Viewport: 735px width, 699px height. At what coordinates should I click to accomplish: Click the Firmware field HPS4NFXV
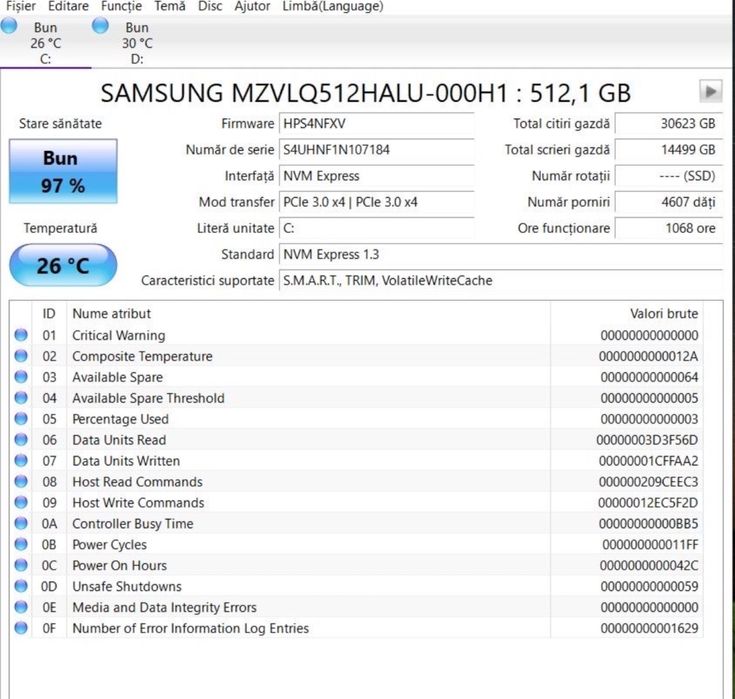376,124
